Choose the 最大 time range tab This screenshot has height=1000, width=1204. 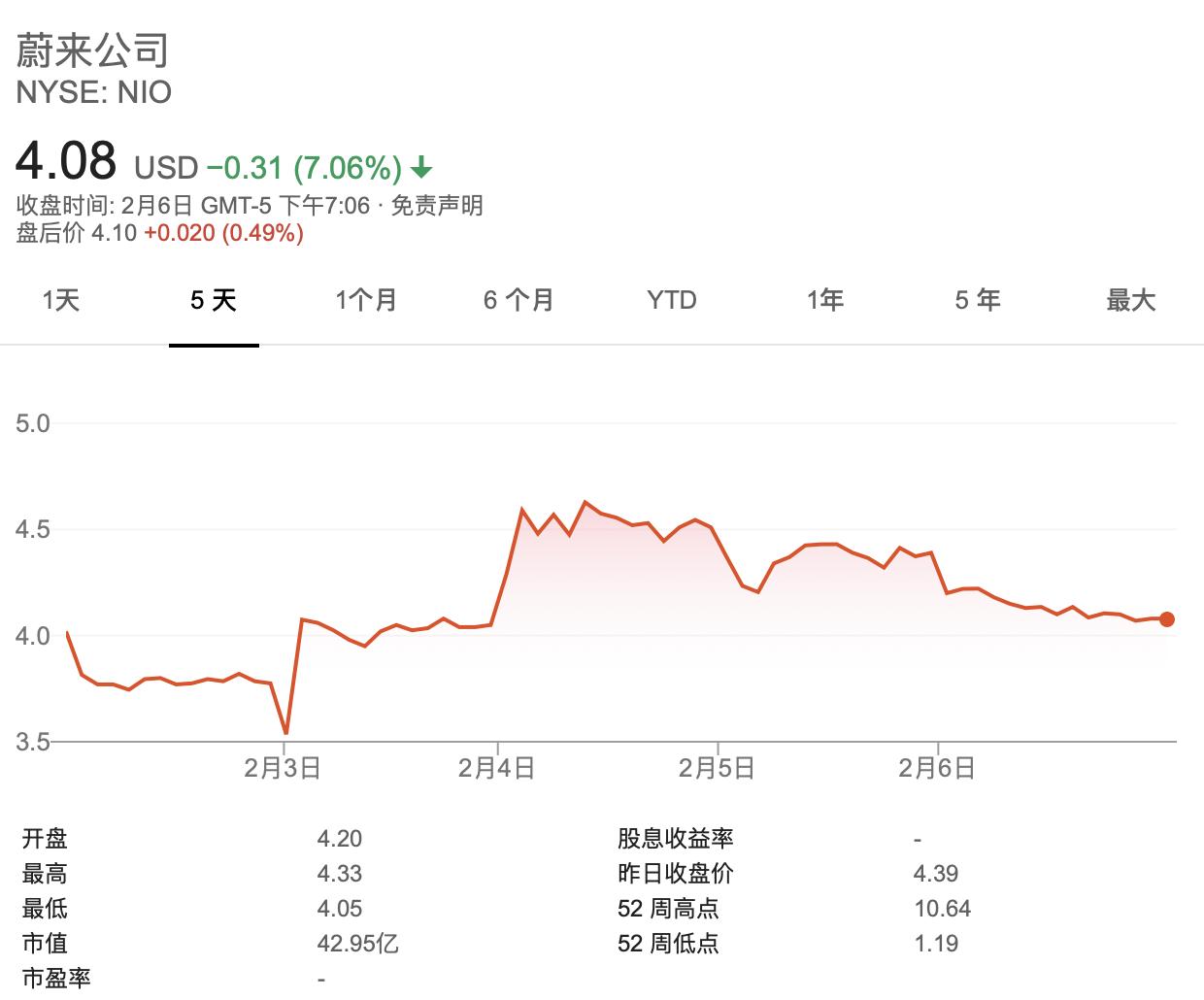coord(1131,300)
